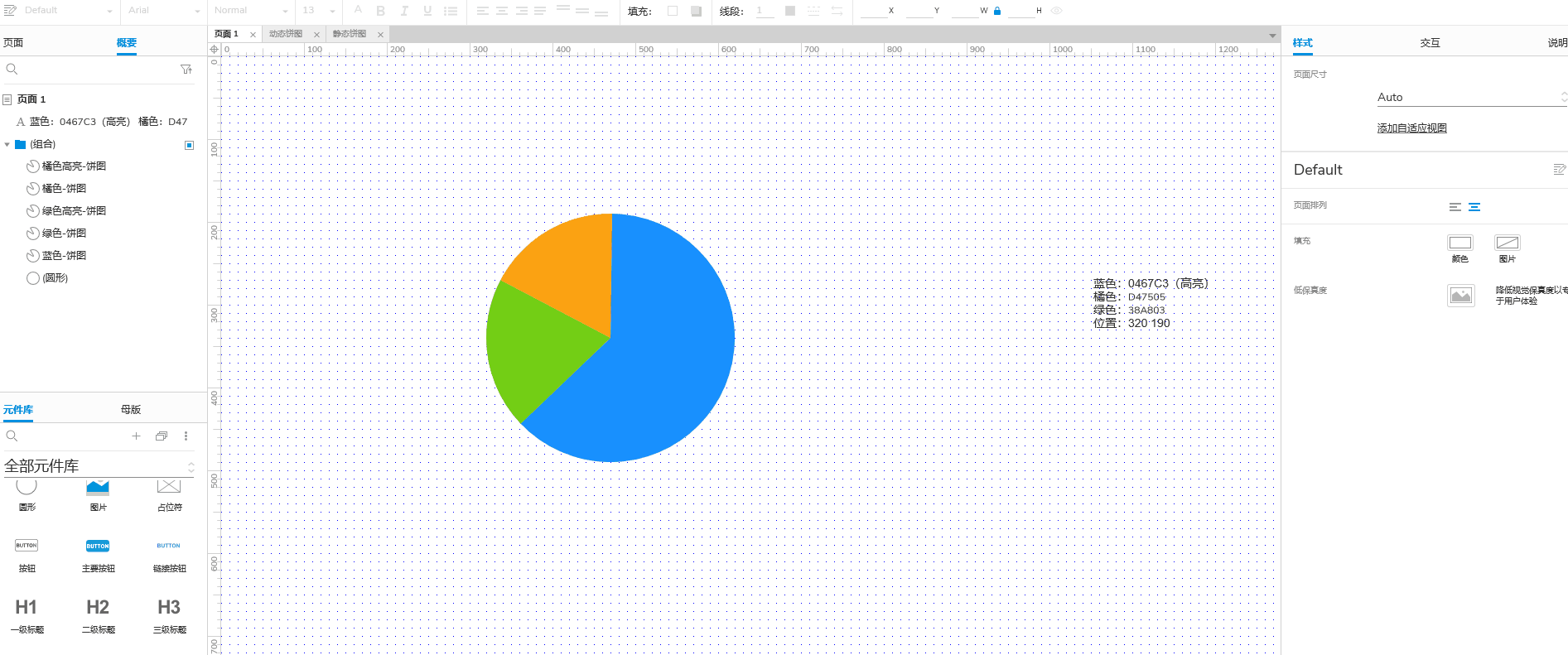The height and width of the screenshot is (655, 1568).
Task: Select 蓝色-饼图 item in outline tree
Action: (64, 256)
